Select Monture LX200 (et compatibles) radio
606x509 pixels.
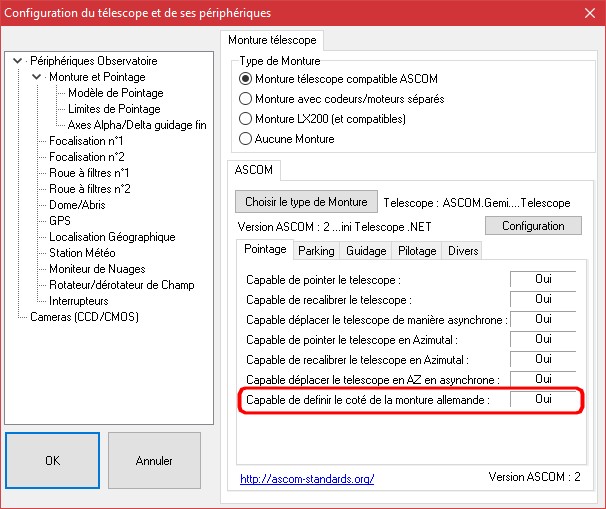pyautogui.click(x=246, y=119)
